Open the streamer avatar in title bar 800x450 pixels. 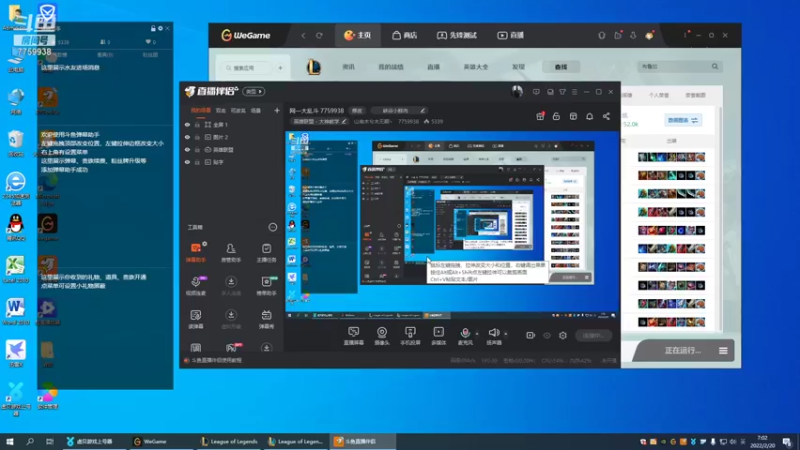click(x=517, y=91)
